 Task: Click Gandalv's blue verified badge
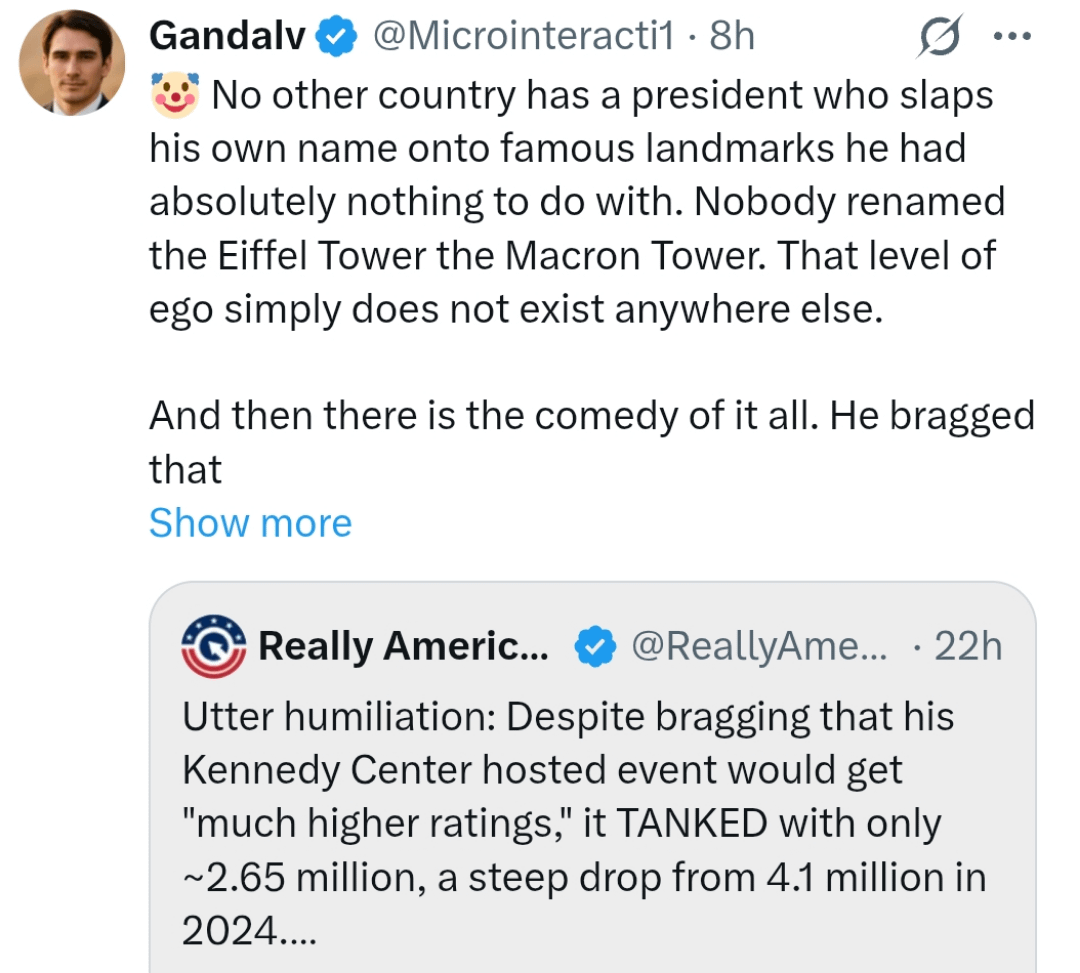pos(337,38)
